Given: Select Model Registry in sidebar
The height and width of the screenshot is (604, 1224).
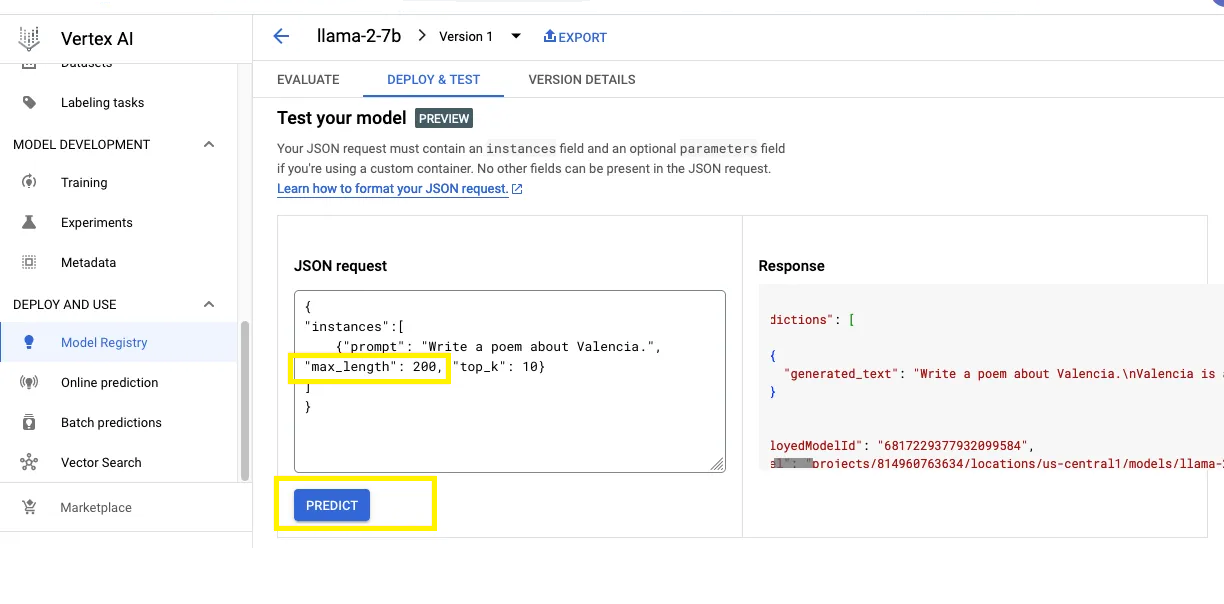Looking at the screenshot, I should pyautogui.click(x=119, y=342).
